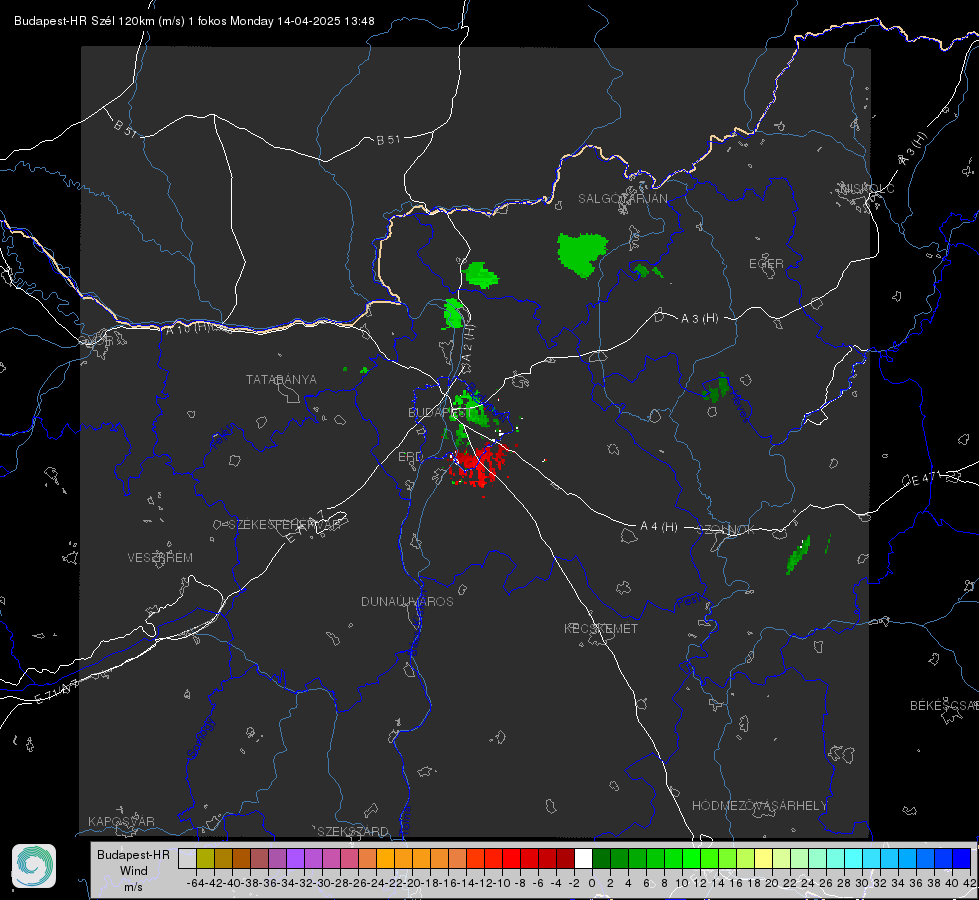The width and height of the screenshot is (979, 900).
Task: Click the small green echo north of Tatabánya
Action: click(x=364, y=370)
